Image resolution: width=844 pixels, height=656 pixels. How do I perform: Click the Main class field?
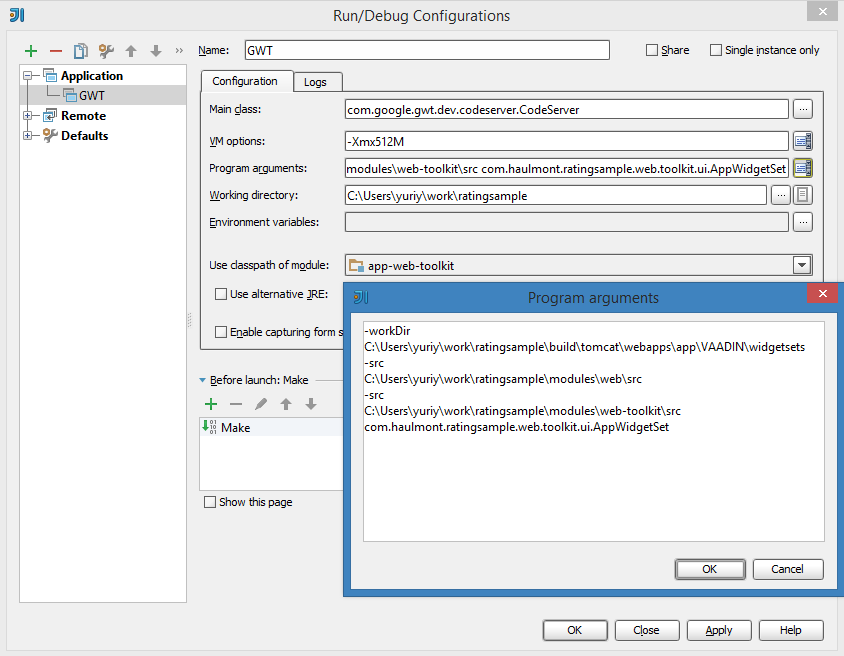567,109
